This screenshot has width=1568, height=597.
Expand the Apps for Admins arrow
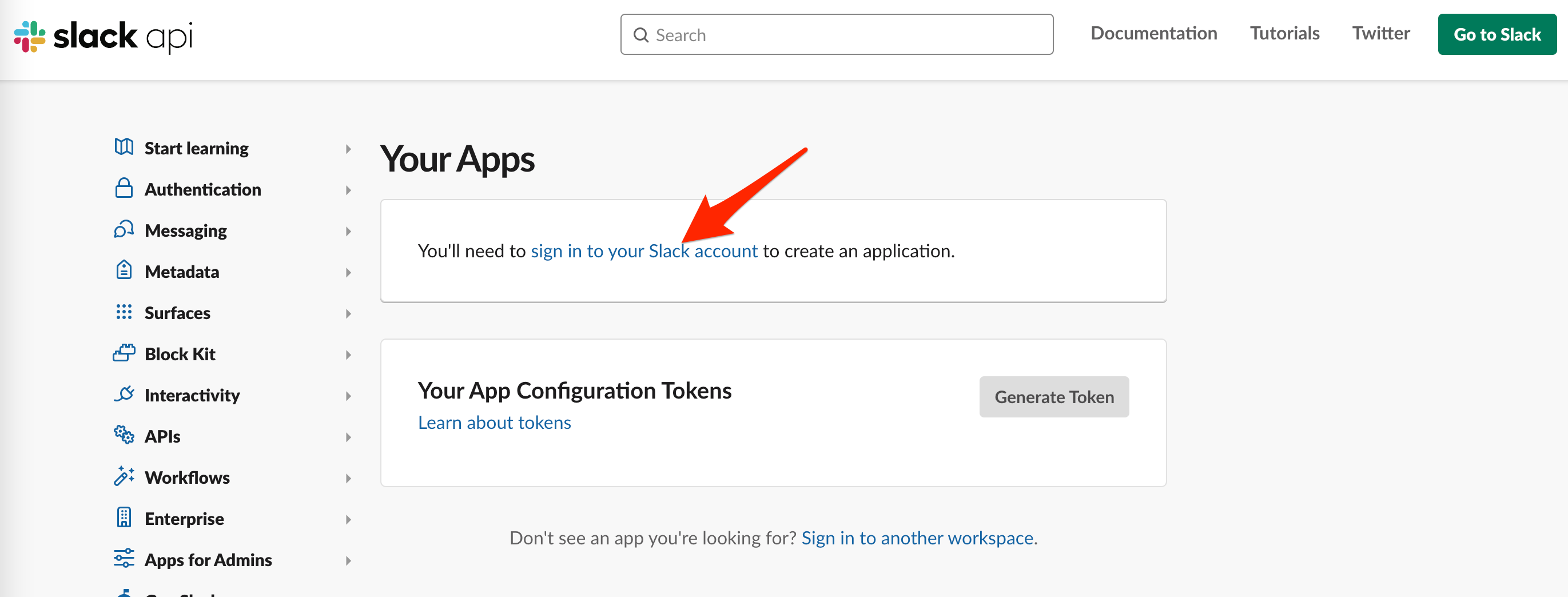[348, 560]
